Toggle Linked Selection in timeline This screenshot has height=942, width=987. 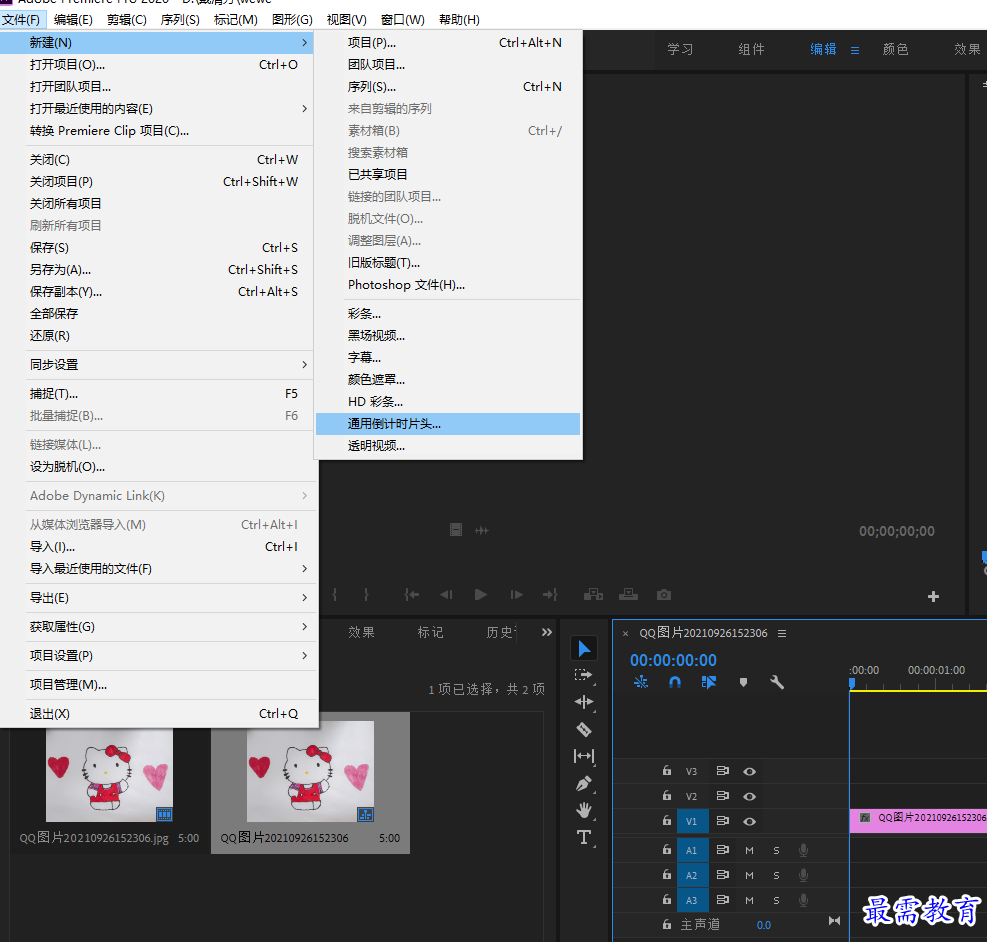point(709,682)
